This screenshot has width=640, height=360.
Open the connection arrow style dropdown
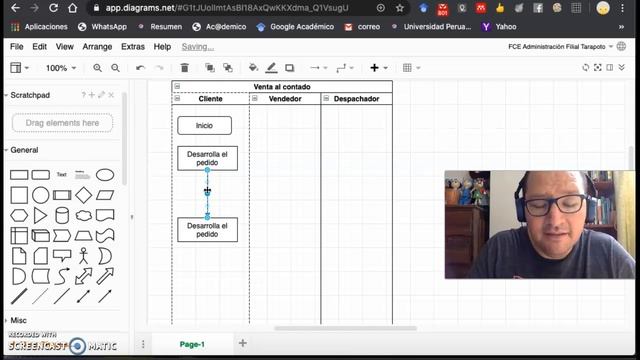coord(318,68)
